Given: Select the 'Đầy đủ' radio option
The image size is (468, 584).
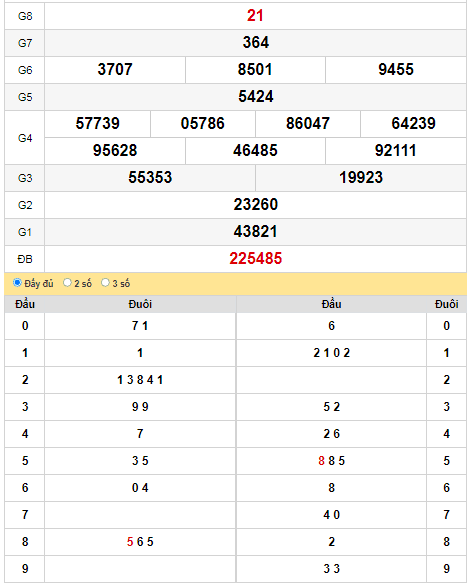Looking at the screenshot, I should [x=17, y=283].
